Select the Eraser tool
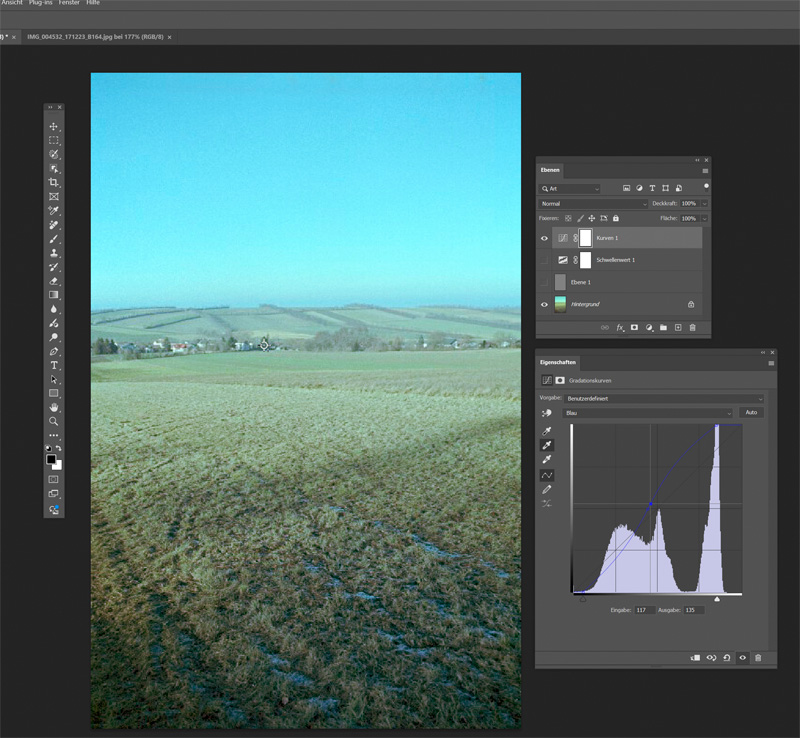Image resolution: width=800 pixels, height=738 pixels. pos(54,281)
